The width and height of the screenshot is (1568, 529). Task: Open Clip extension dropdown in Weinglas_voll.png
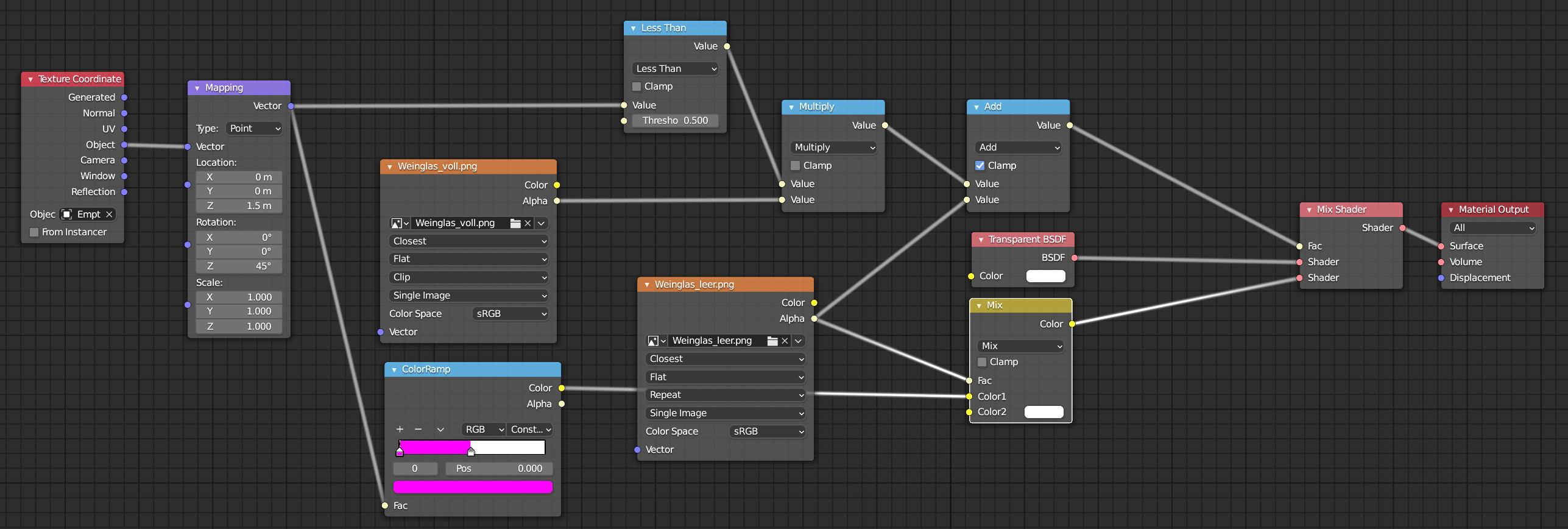[468, 277]
